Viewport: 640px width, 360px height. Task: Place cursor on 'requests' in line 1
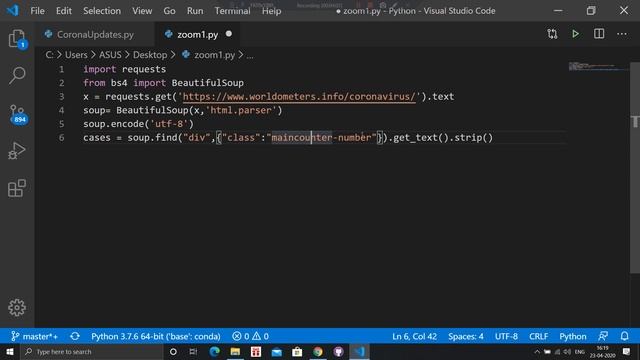tap(144, 69)
